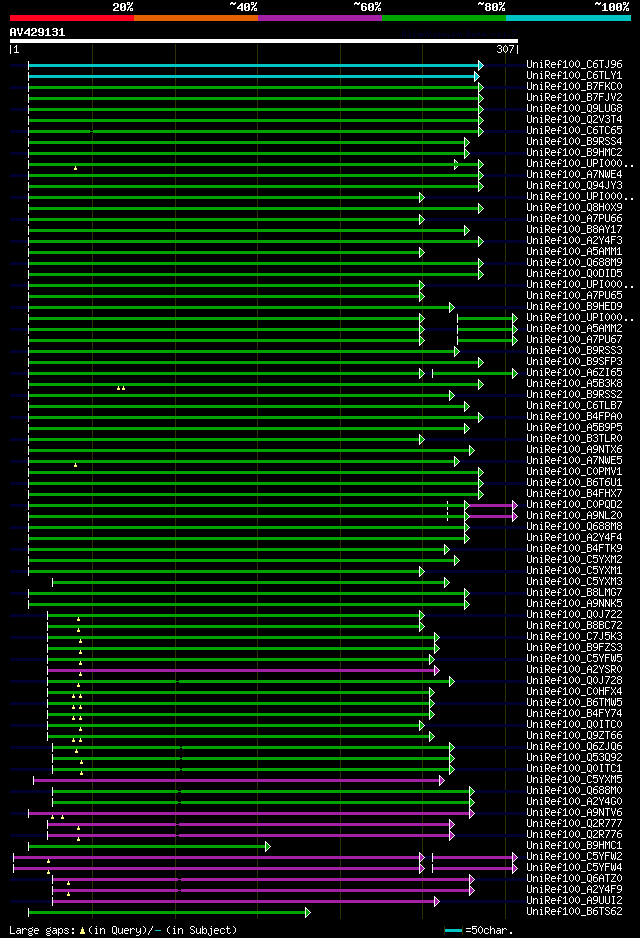Select the UniRef100_A7NWE4 label
Screen dimensions: 640x938
pyautogui.click(x=574, y=174)
